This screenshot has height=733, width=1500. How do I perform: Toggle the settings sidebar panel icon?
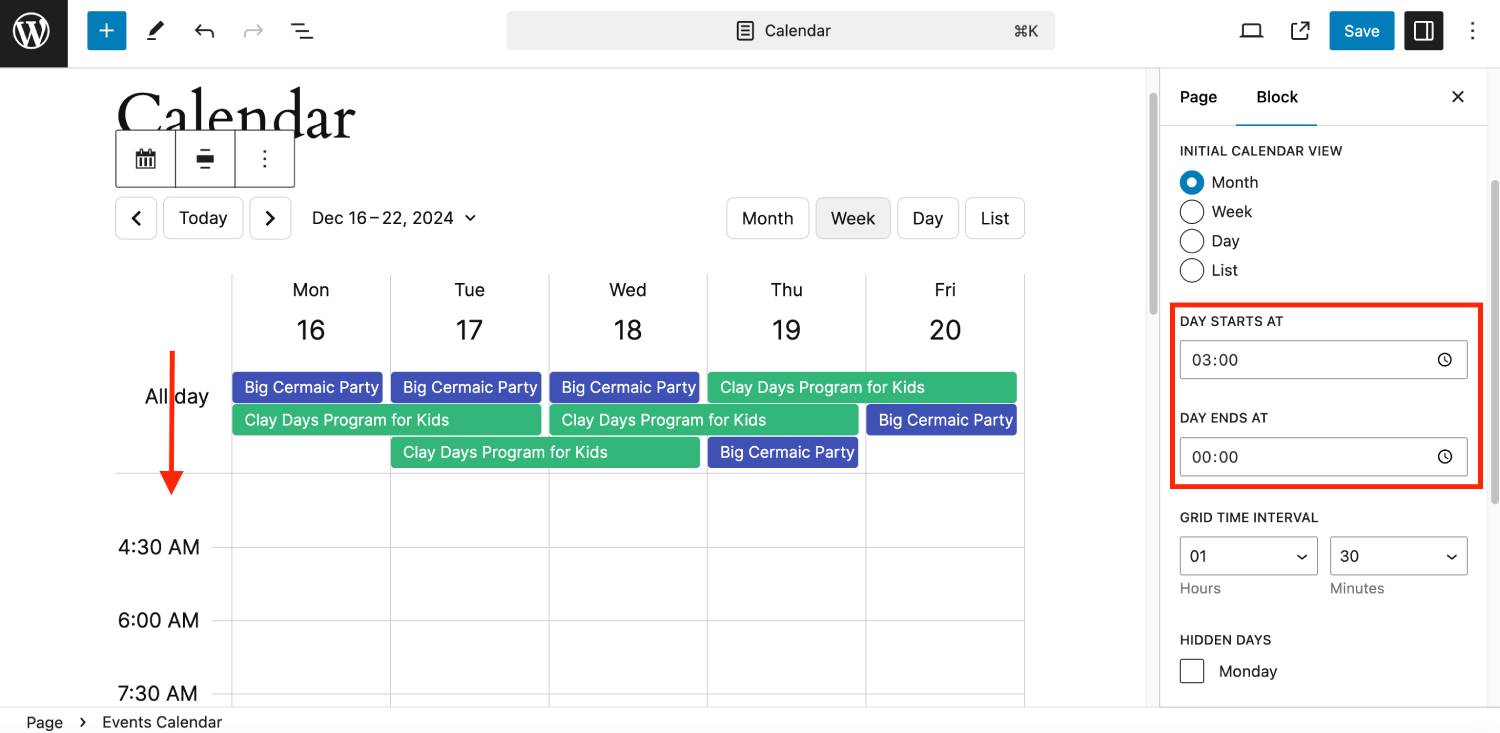pyautogui.click(x=1424, y=31)
